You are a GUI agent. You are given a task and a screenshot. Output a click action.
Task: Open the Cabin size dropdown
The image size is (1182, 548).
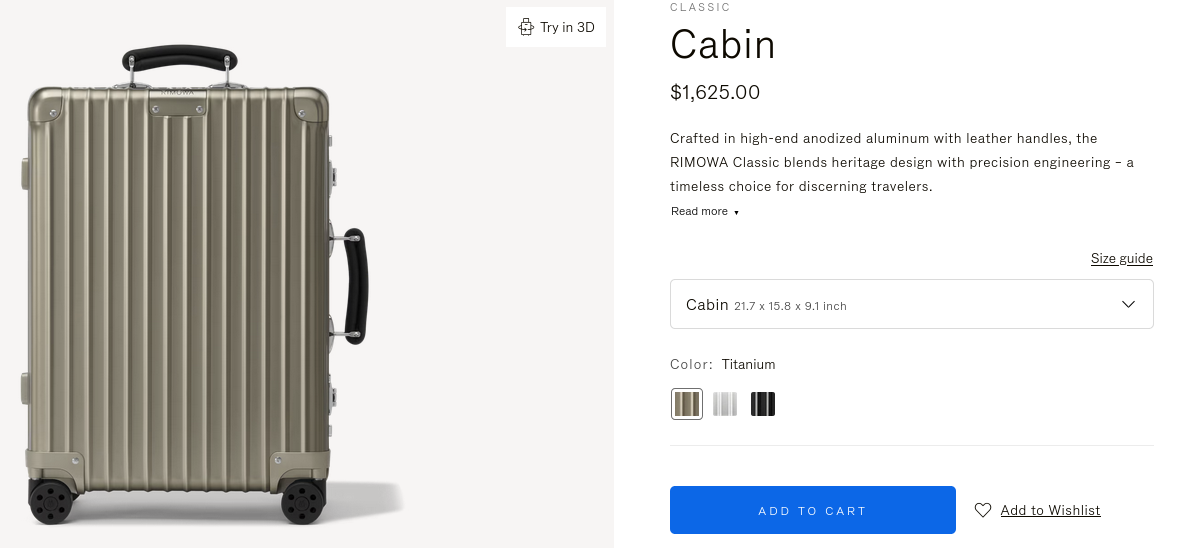click(x=910, y=304)
